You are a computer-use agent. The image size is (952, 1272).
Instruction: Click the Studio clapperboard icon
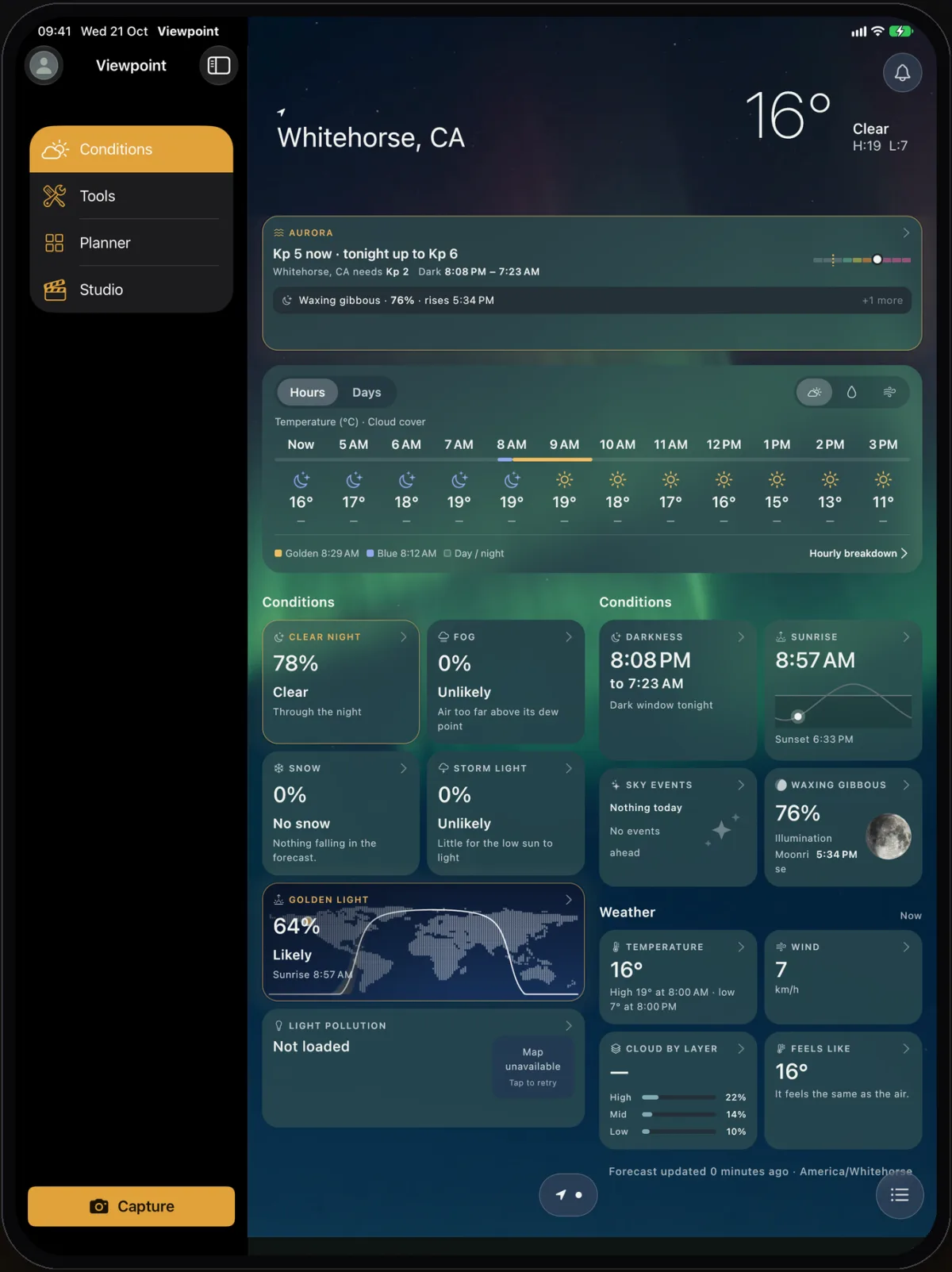pyautogui.click(x=55, y=290)
